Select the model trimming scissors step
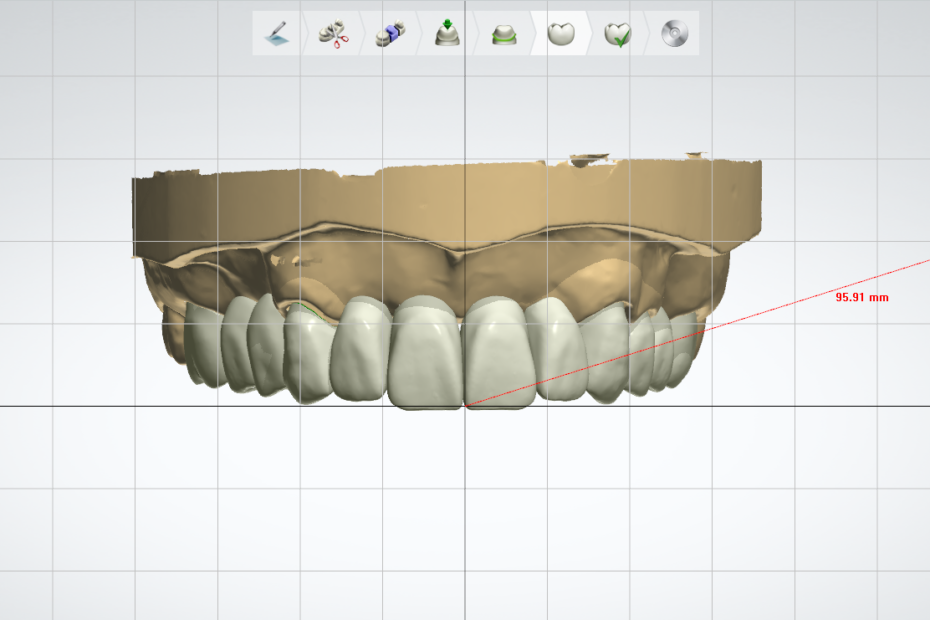The width and height of the screenshot is (930, 620). (x=333, y=33)
